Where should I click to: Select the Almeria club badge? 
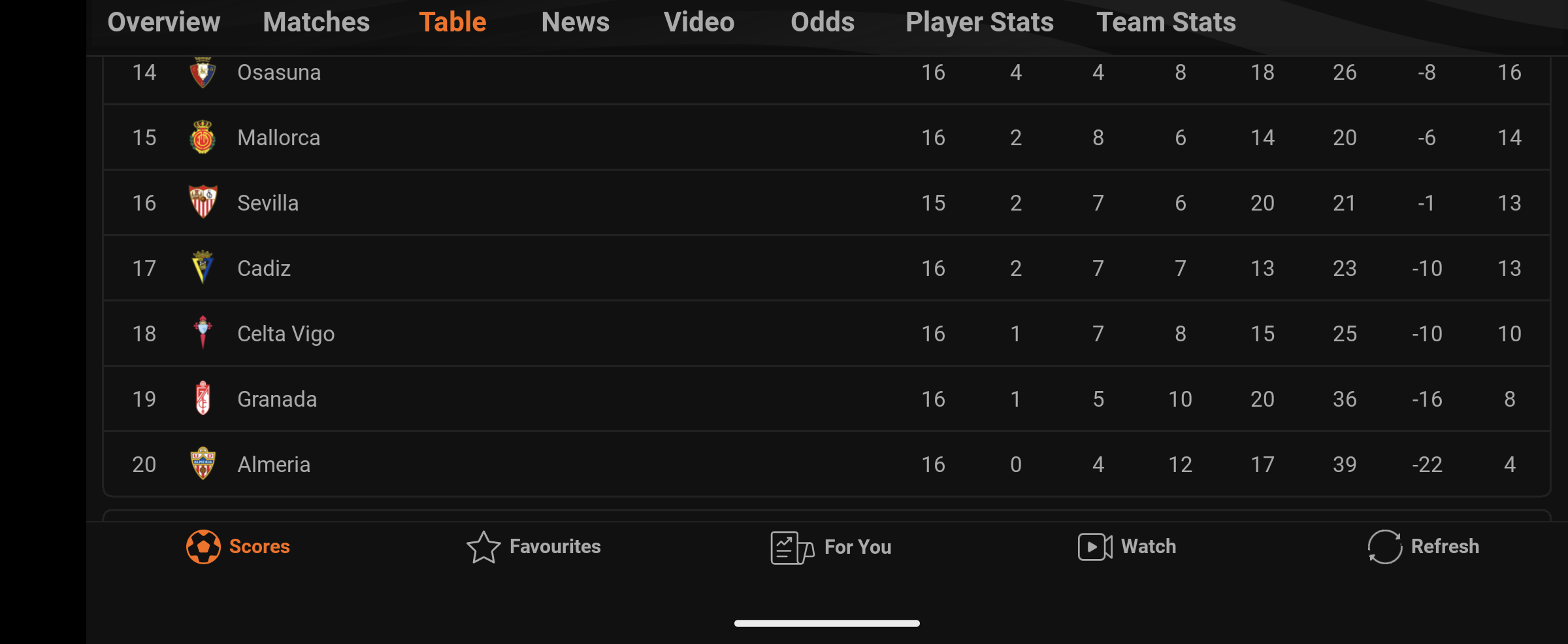pyautogui.click(x=203, y=464)
